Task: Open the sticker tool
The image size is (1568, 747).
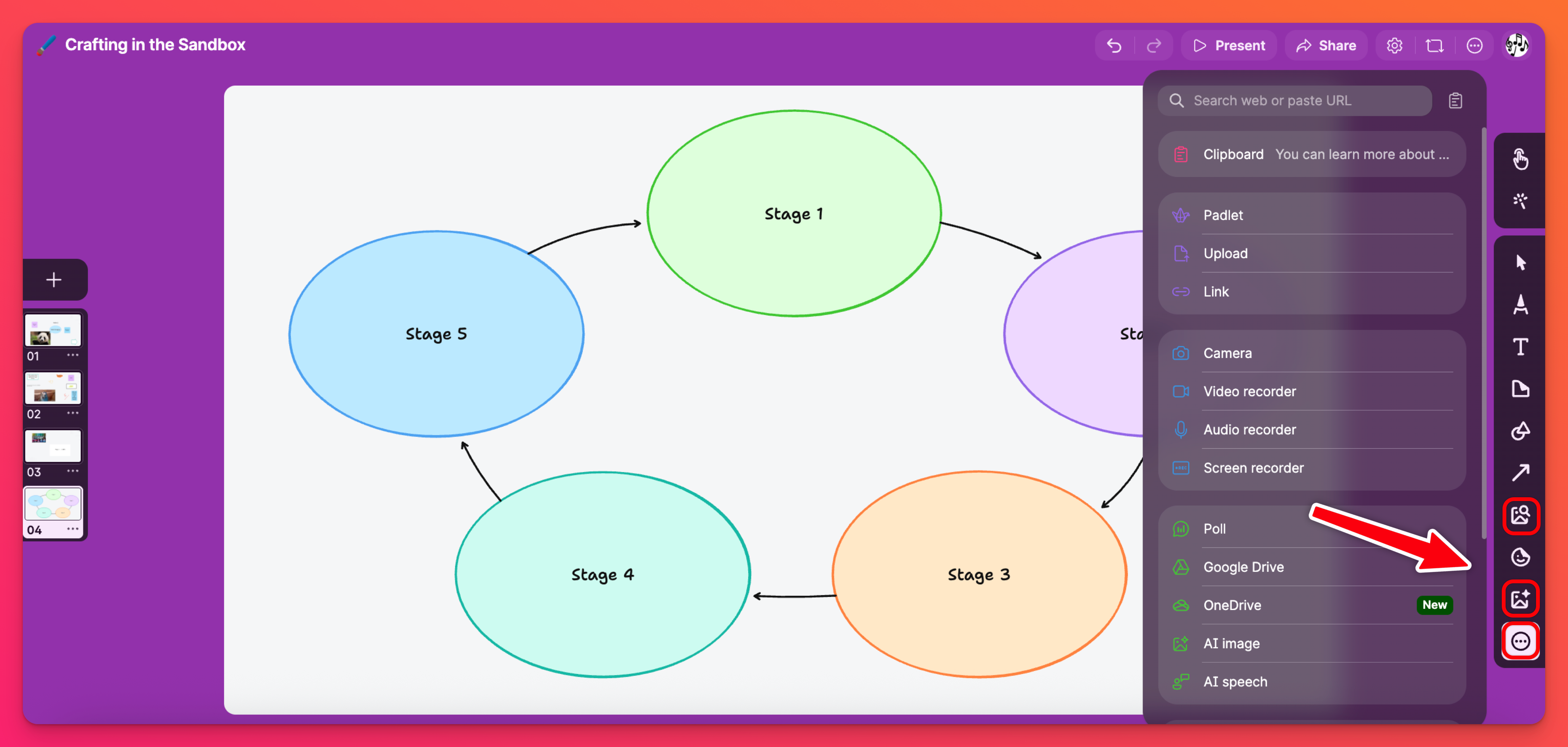Action: click(x=1520, y=557)
